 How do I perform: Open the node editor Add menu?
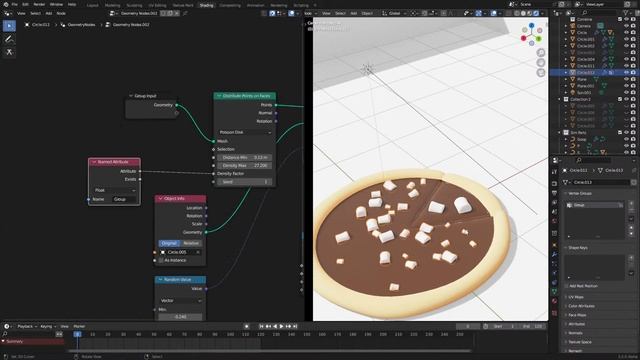(x=49, y=13)
